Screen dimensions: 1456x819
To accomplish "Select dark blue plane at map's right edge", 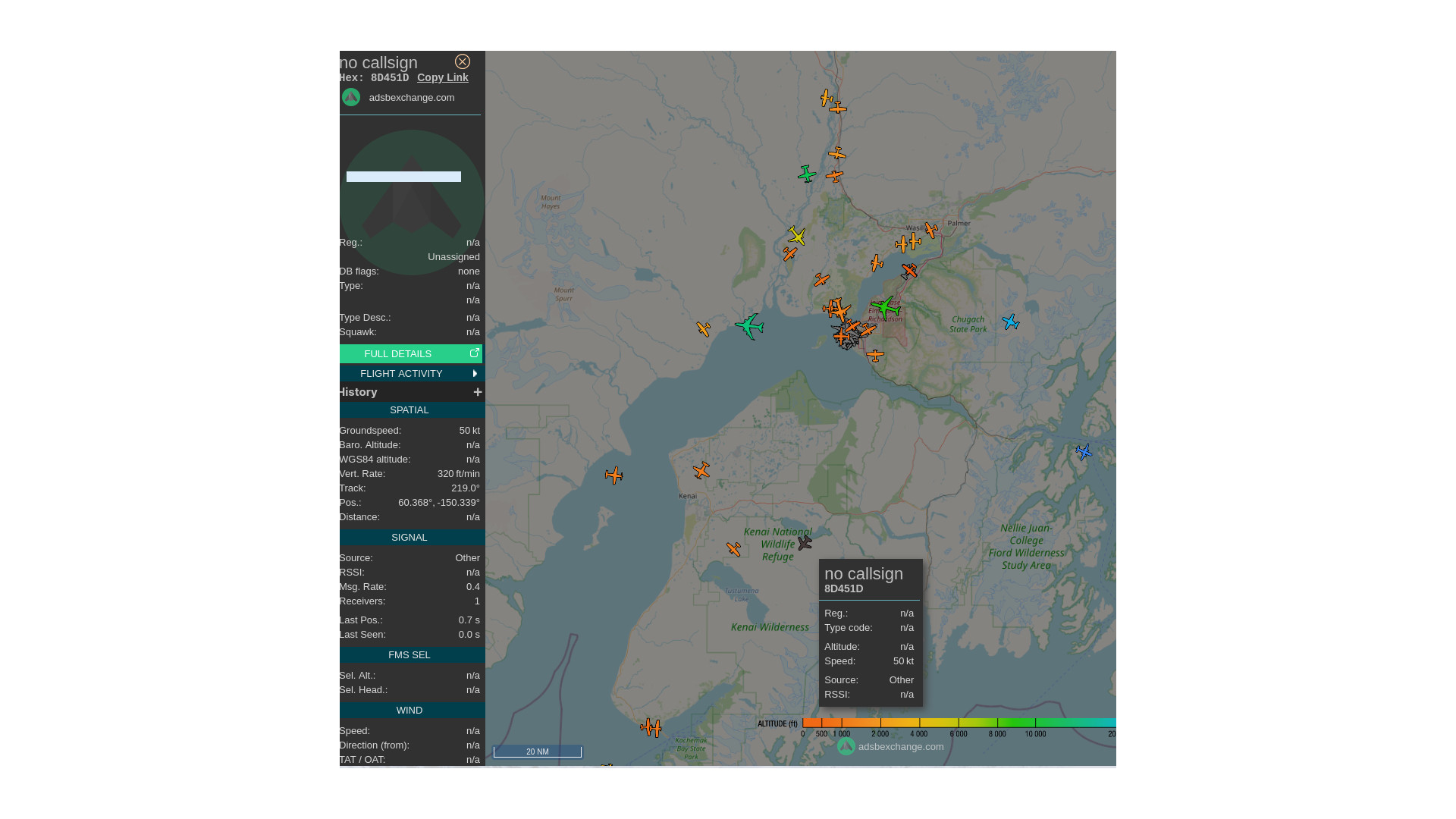I will tap(1084, 452).
